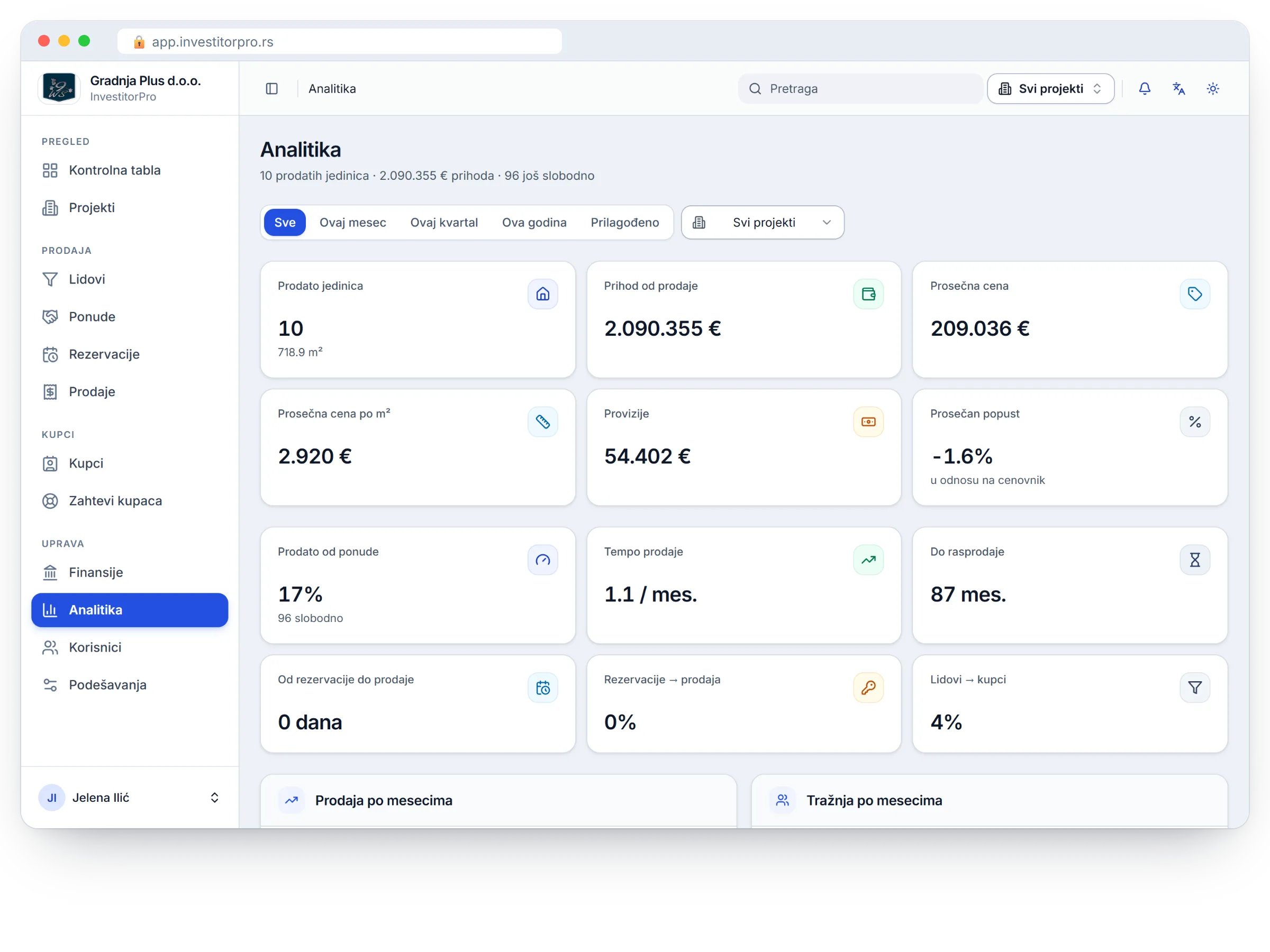The image size is (1270, 952).
Task: Open Lidovi sales page
Action: point(129,279)
